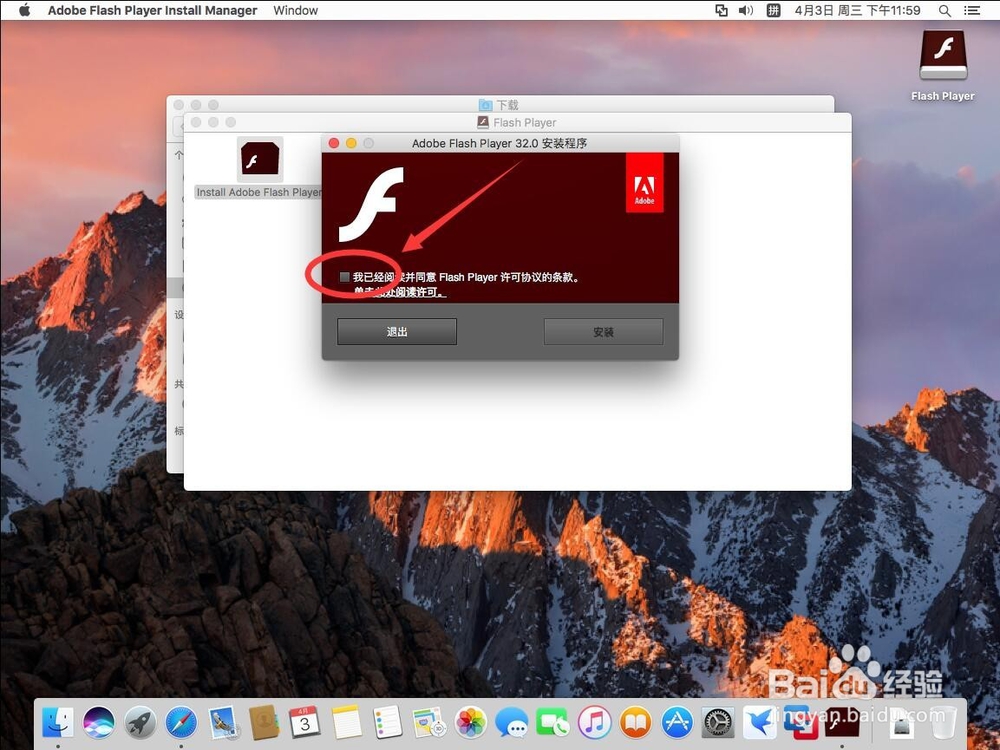Viewport: 1000px width, 750px height.
Task: Close the Adobe Flash Player 32.0 installer window
Action: pos(334,143)
